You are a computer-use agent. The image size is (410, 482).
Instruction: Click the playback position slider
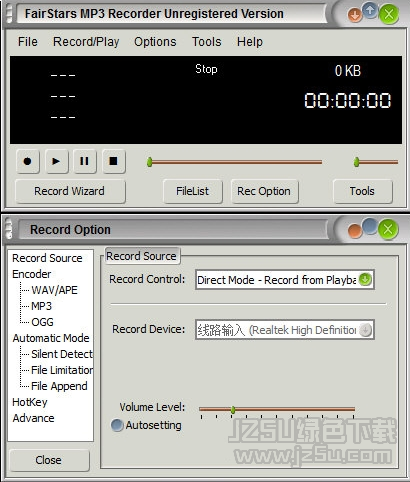click(235, 162)
